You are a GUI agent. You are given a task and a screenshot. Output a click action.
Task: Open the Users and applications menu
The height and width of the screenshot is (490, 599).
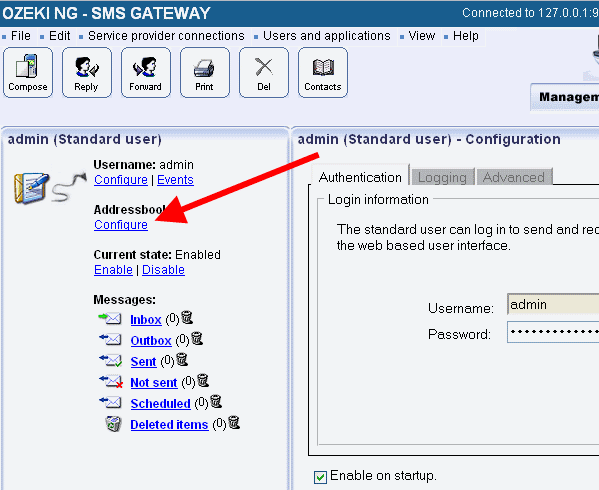[327, 36]
